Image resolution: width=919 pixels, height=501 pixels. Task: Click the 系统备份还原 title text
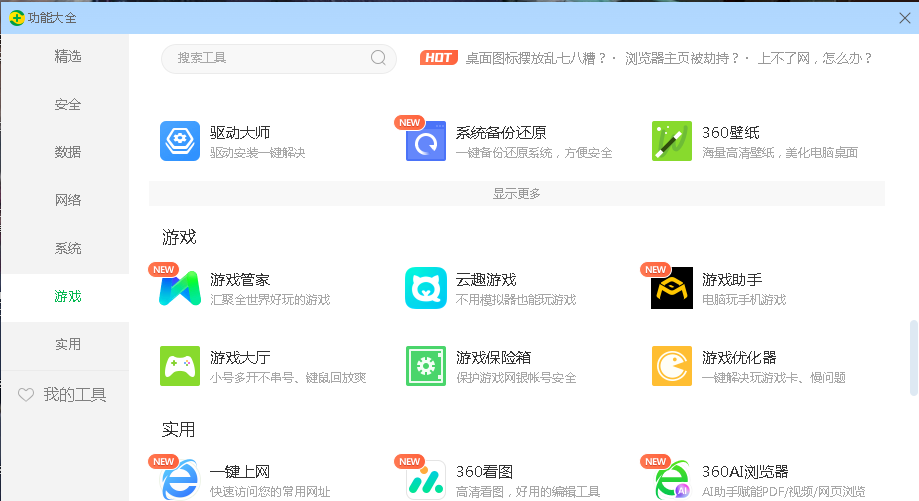pyautogui.click(x=501, y=132)
